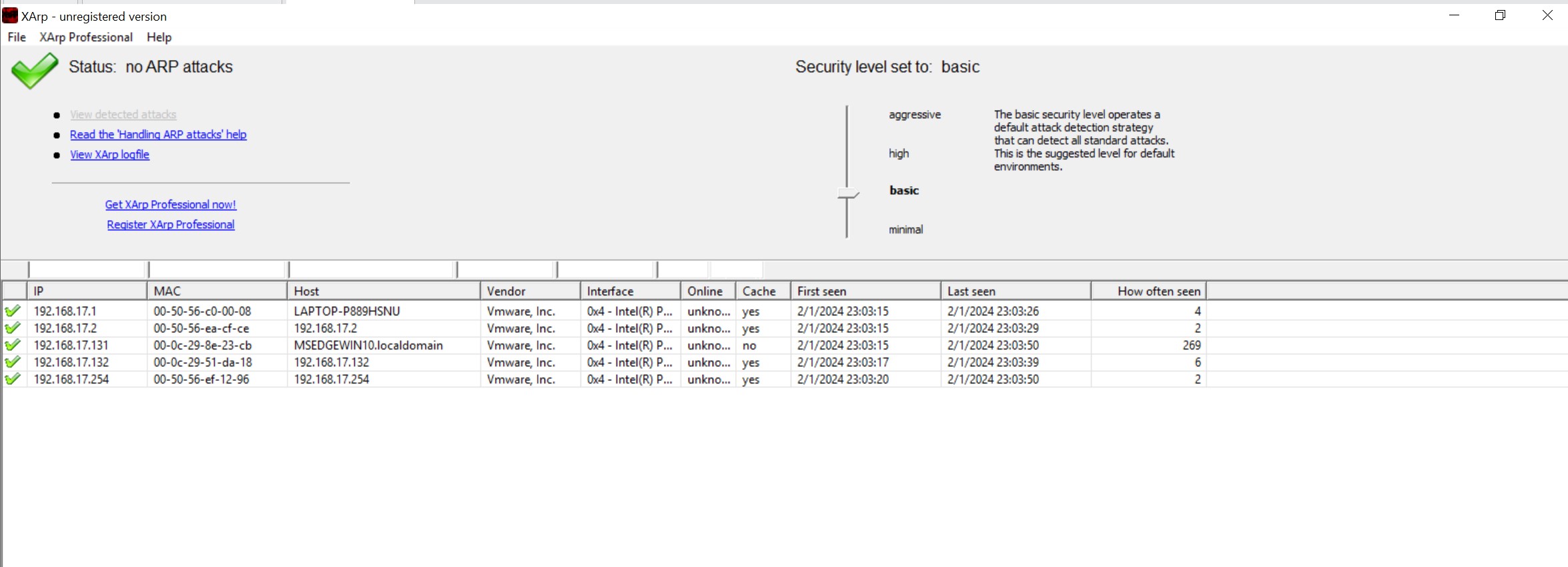Click green checkmark icon for 192.168.17.131
The width and height of the screenshot is (1568, 567).
(x=13, y=345)
